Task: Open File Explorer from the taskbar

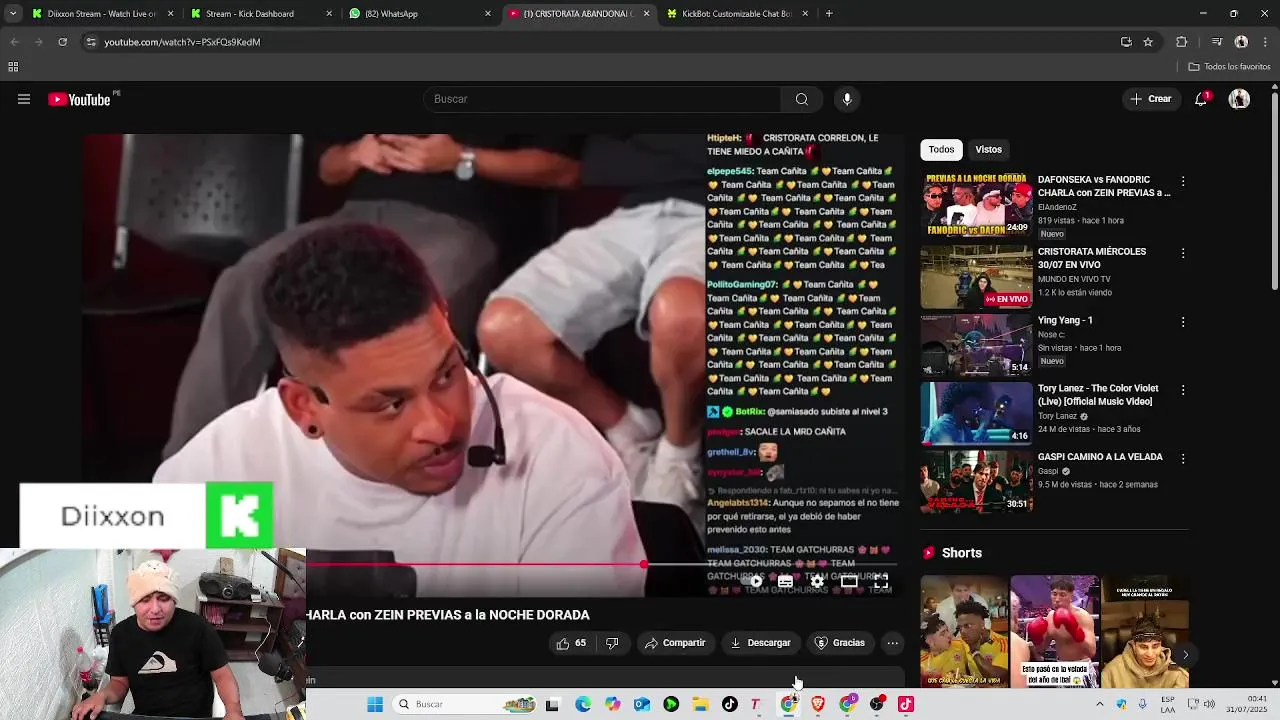Action: pyautogui.click(x=700, y=704)
